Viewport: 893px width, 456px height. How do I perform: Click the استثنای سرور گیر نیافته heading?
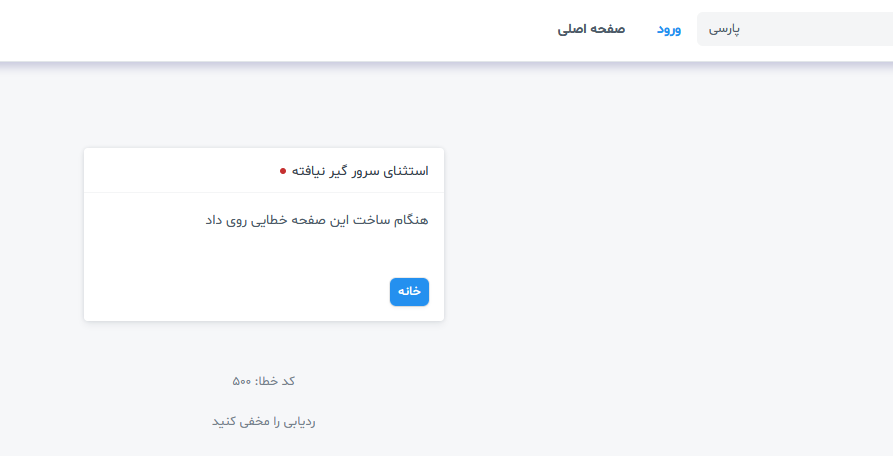[360, 171]
